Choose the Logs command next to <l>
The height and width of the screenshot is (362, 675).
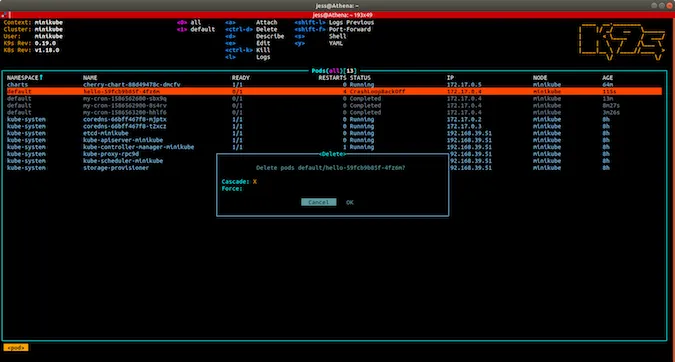263,57
